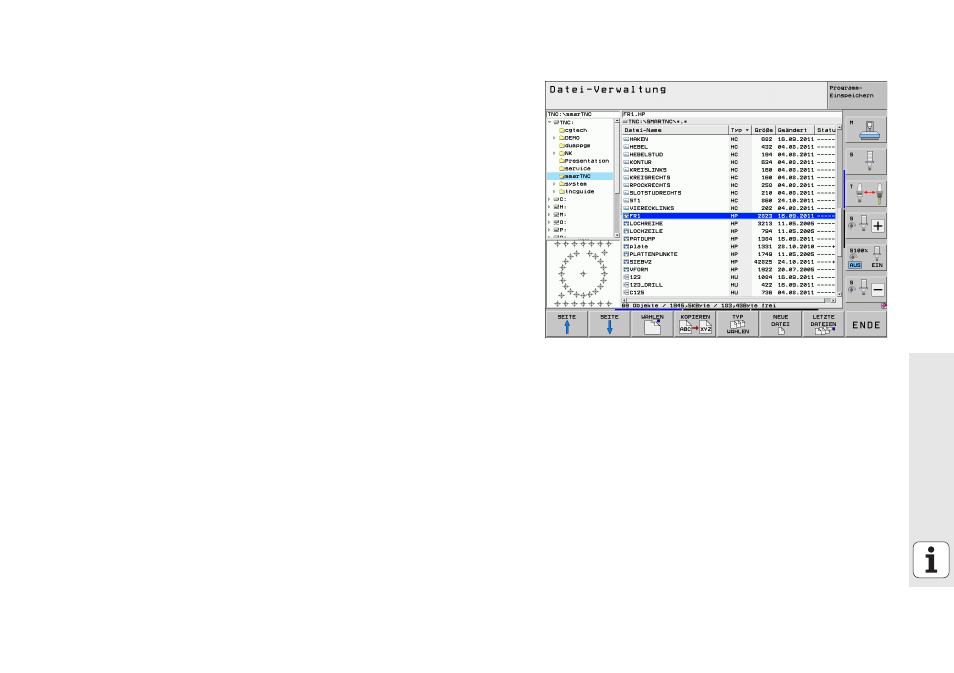Click the Status column header
This screenshot has height=673, width=954.
[826, 130]
